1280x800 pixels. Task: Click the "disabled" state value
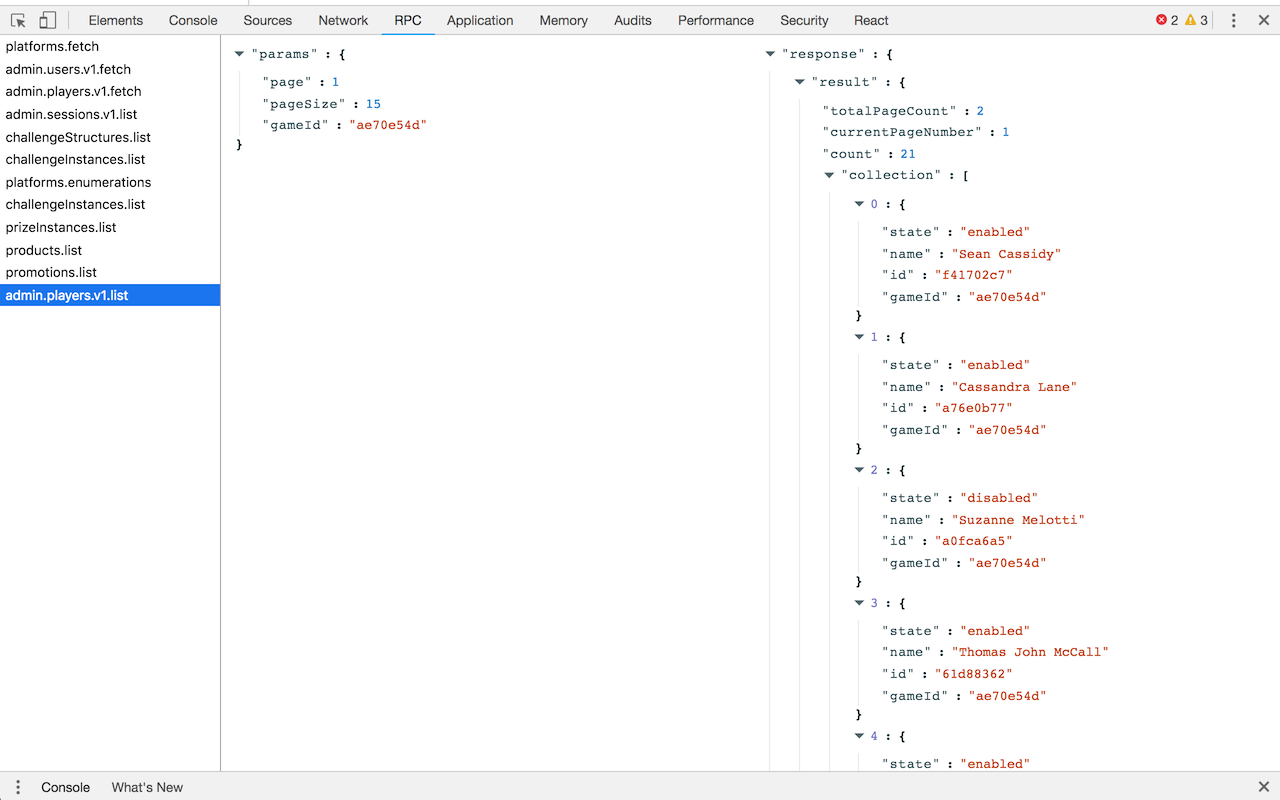pos(999,498)
